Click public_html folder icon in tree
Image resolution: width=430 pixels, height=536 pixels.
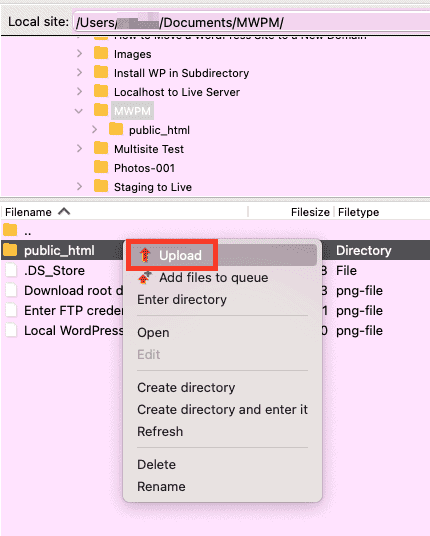116,129
